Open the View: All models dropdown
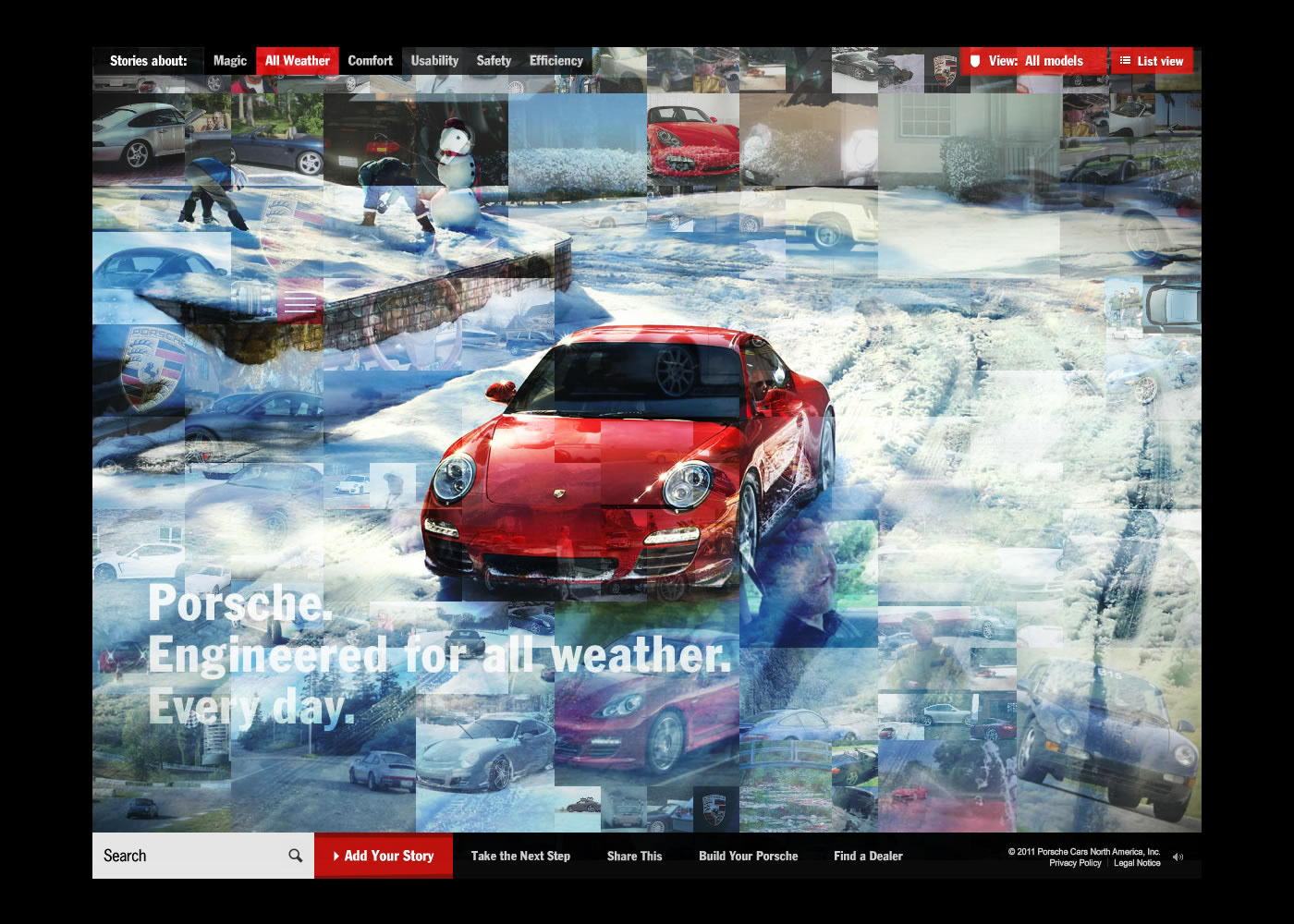Screen dimensions: 1294x924 1033,61
